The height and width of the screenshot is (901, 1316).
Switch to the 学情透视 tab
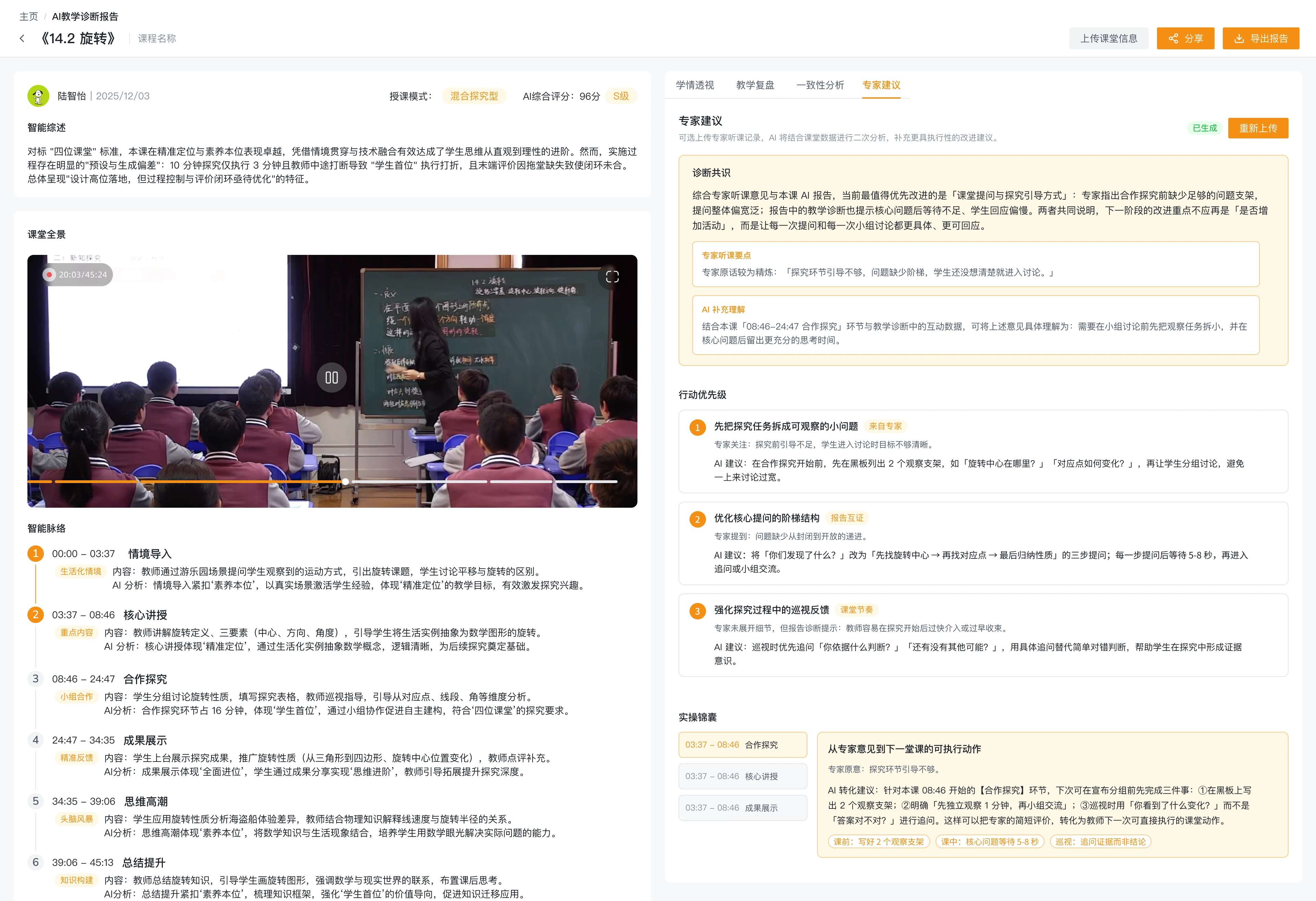coord(694,85)
